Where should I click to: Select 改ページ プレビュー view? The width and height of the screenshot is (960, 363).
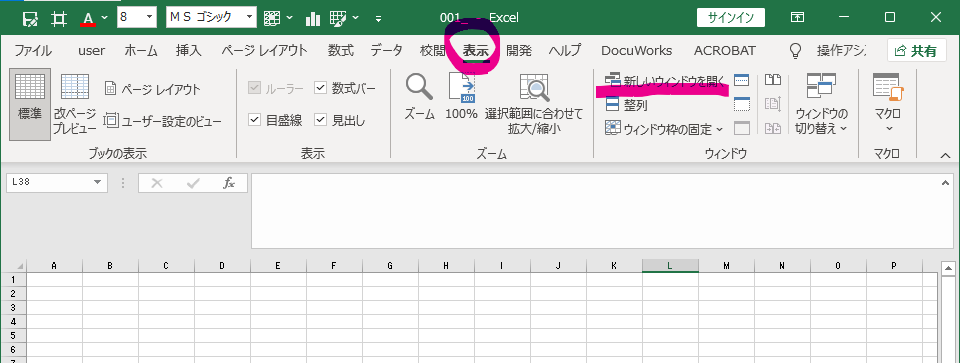(75, 105)
